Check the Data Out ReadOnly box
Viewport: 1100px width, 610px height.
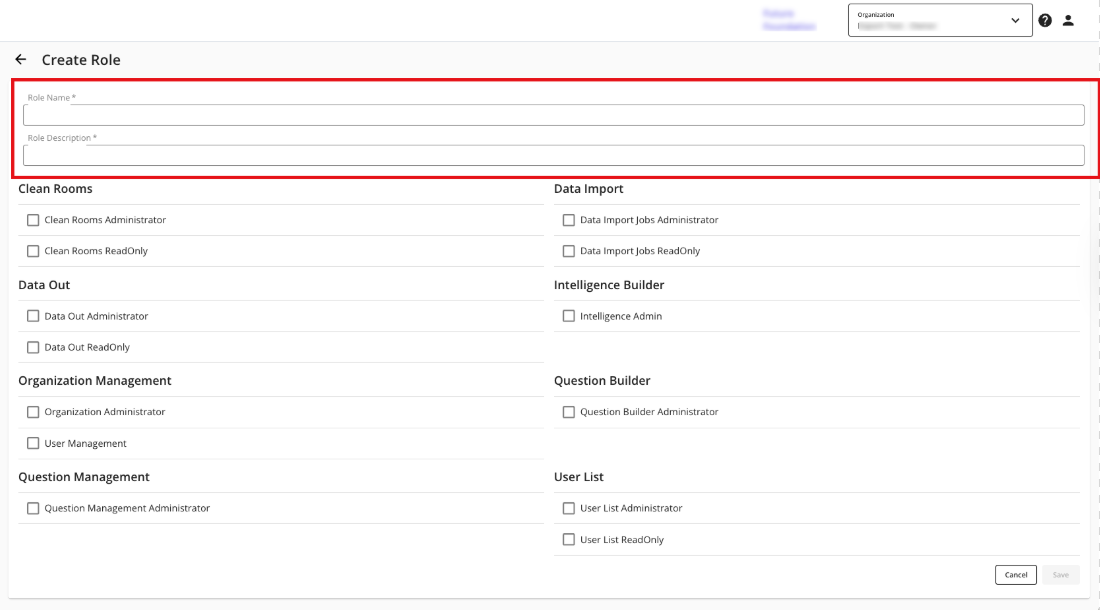pos(33,347)
